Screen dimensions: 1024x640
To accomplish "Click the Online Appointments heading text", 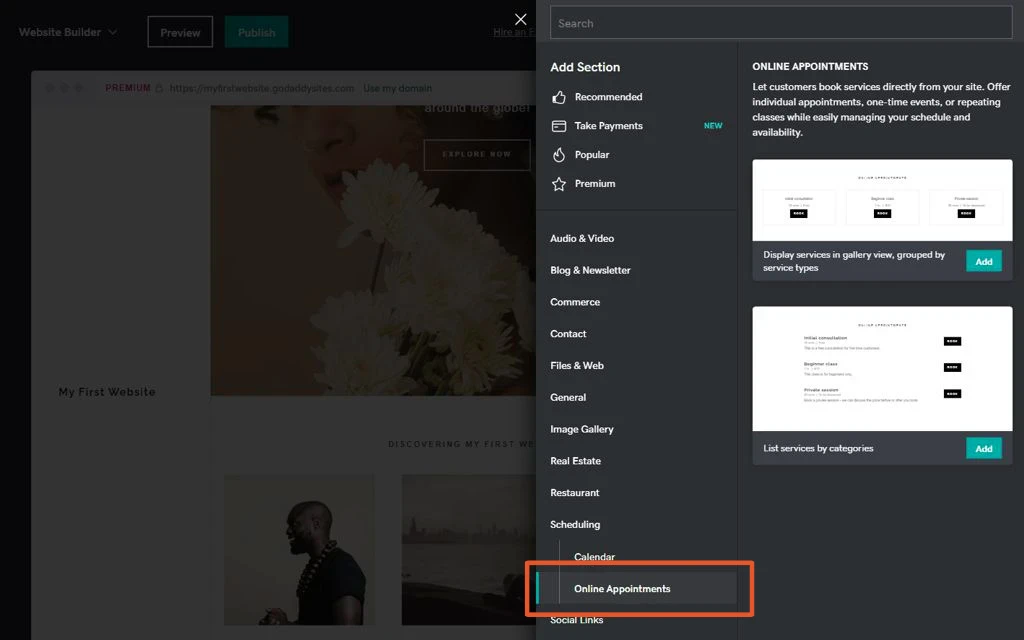I will (810, 67).
